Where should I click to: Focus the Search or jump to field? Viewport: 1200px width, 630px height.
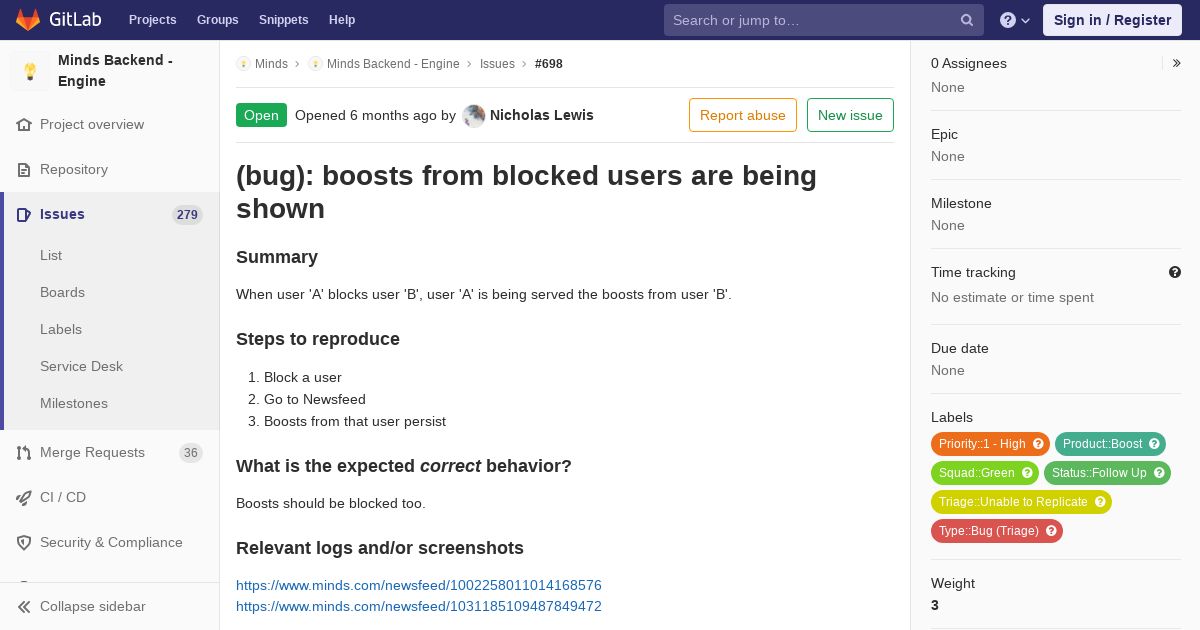pos(824,20)
